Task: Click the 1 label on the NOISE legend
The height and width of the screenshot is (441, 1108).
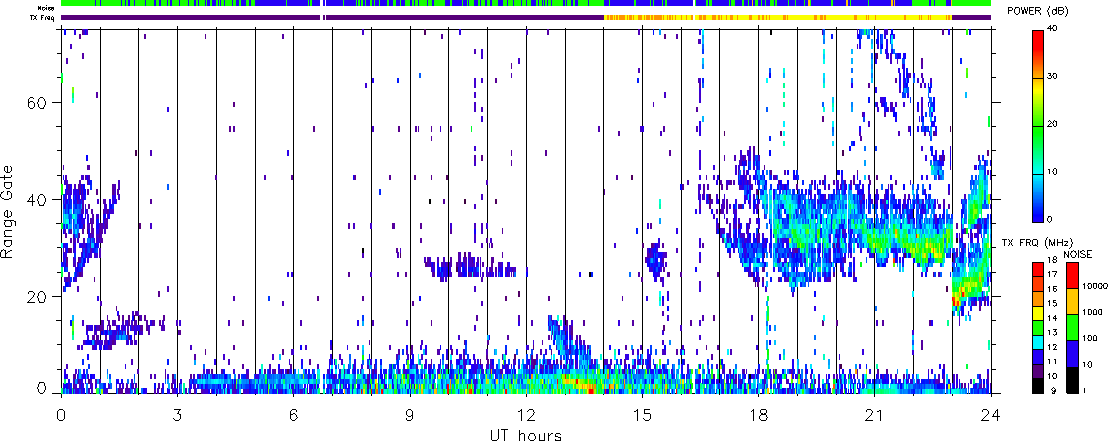Action: coord(1085,390)
